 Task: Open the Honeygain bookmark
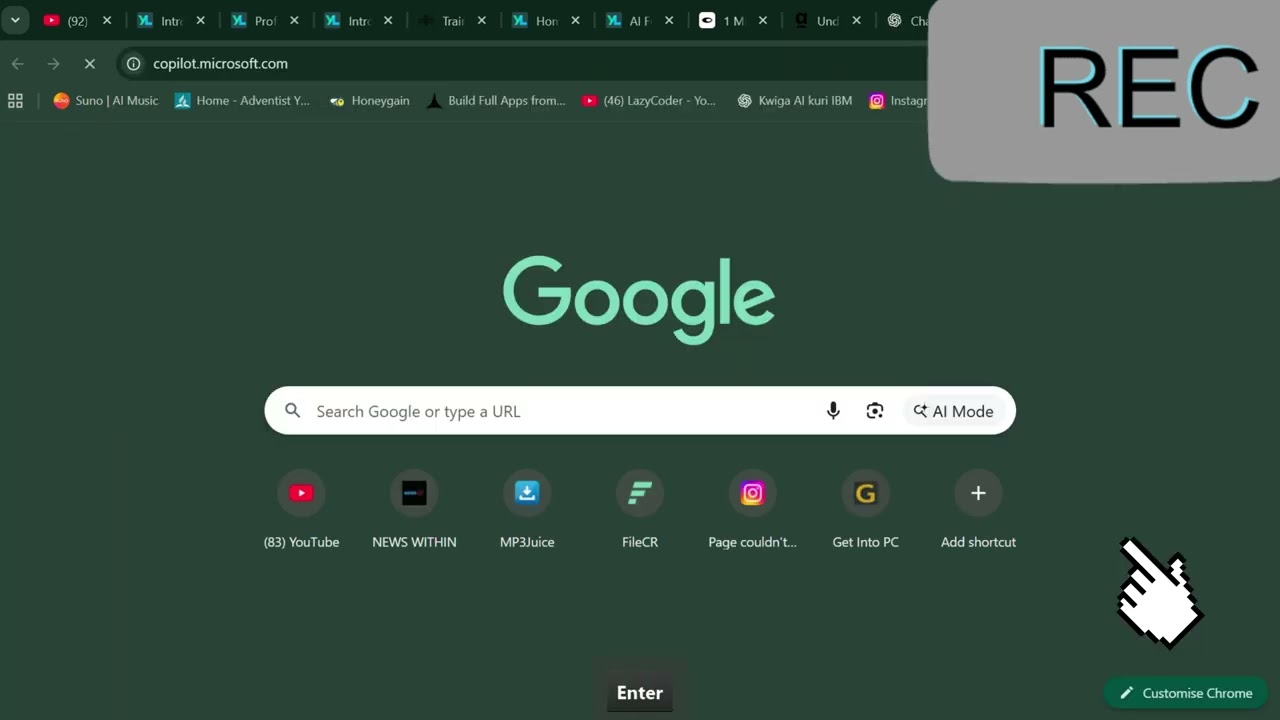pos(369,100)
